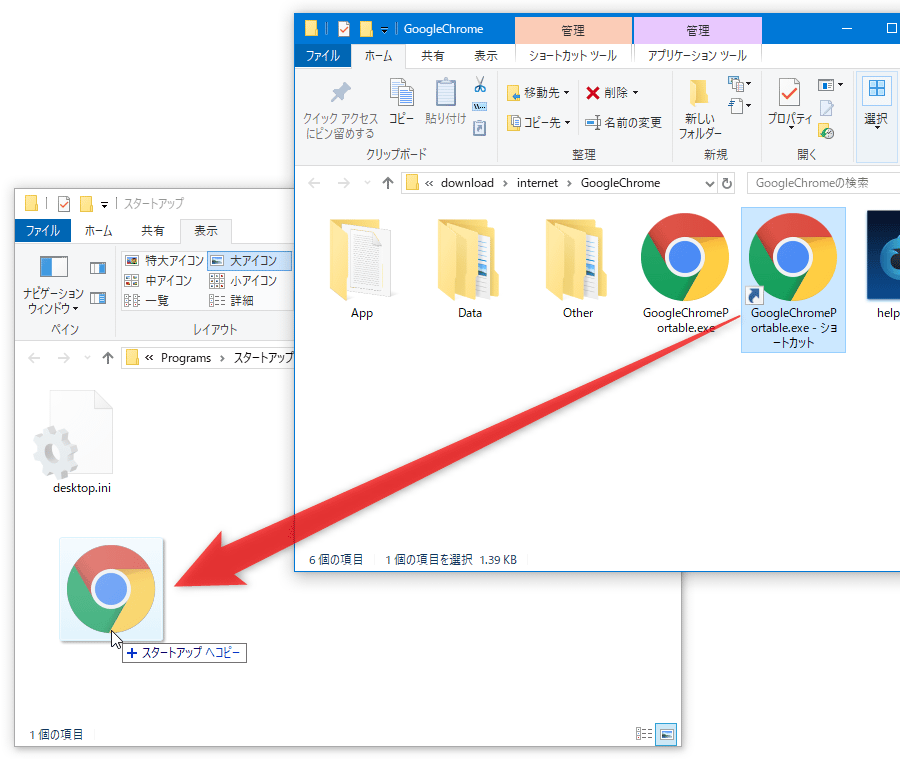Viewport: 900px width, 759px height.
Task: Open recent locations dropdown in GoogleChrome window
Action: (x=367, y=183)
